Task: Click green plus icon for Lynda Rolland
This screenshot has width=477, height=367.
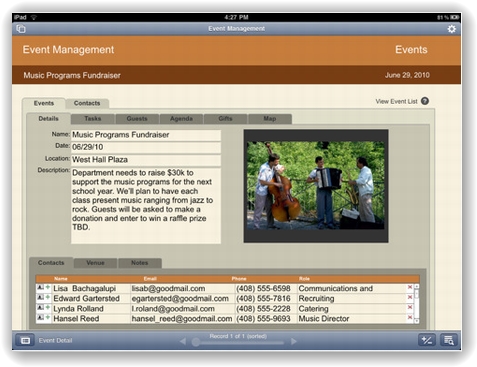Action: tap(48, 307)
